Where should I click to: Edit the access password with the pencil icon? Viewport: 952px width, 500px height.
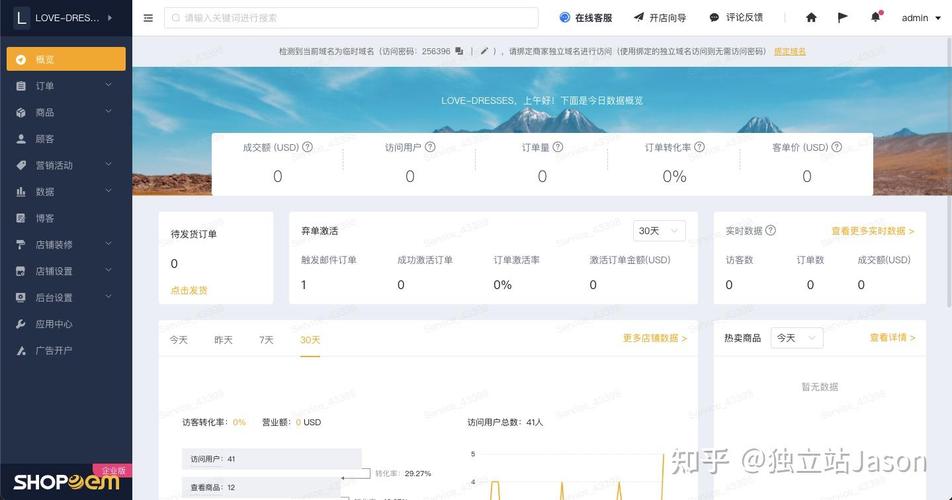click(484, 52)
